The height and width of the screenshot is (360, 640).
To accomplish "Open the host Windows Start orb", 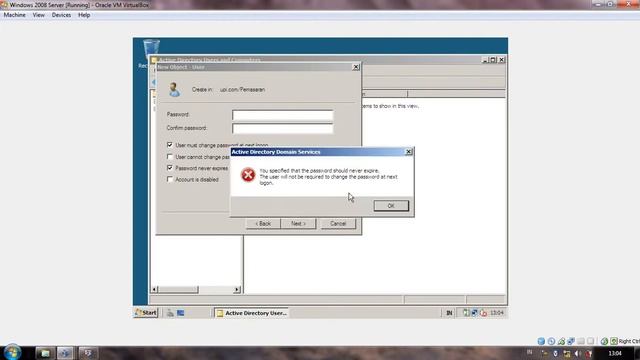I will (12, 352).
